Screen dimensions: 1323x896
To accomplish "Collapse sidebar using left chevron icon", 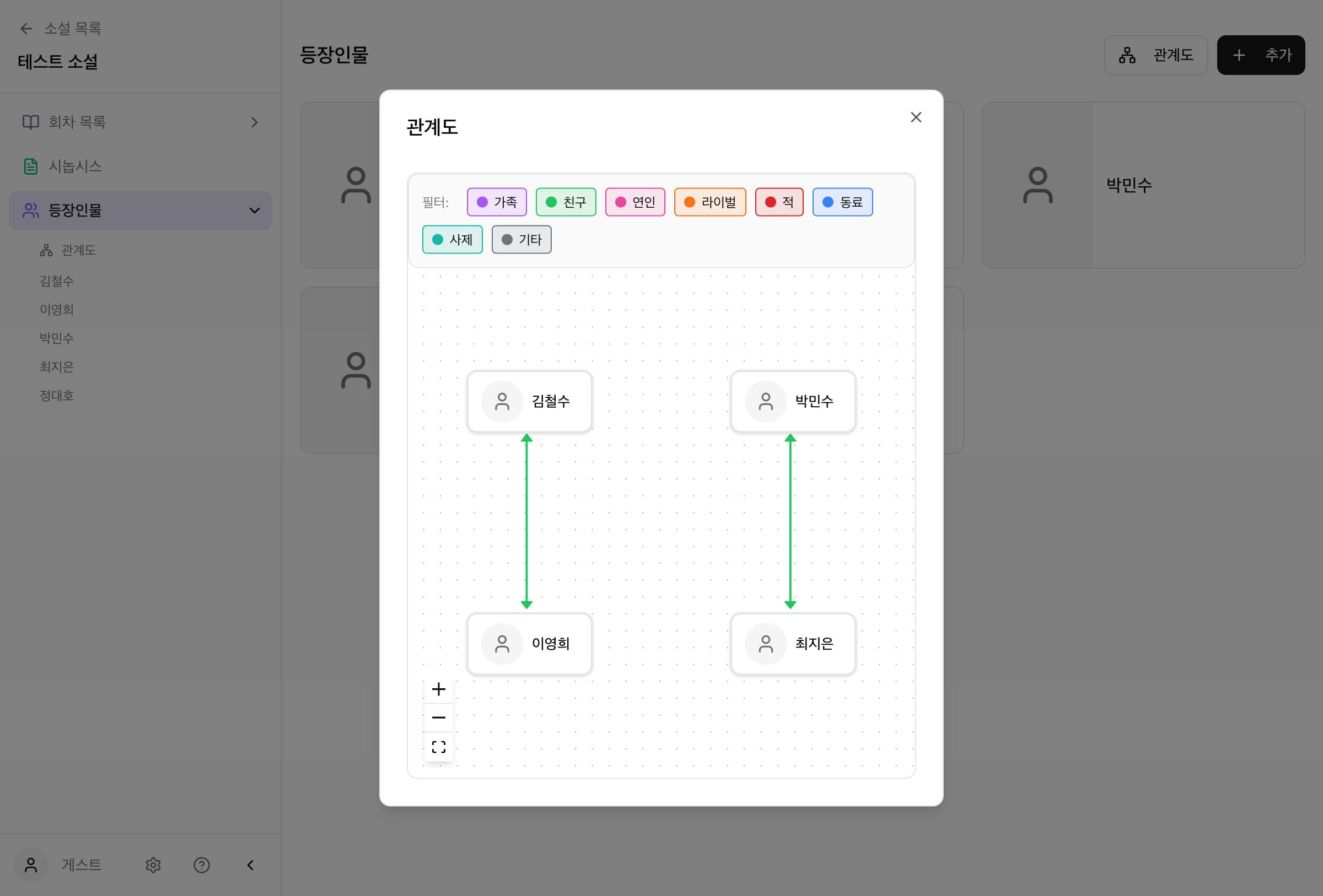I will pos(250,865).
